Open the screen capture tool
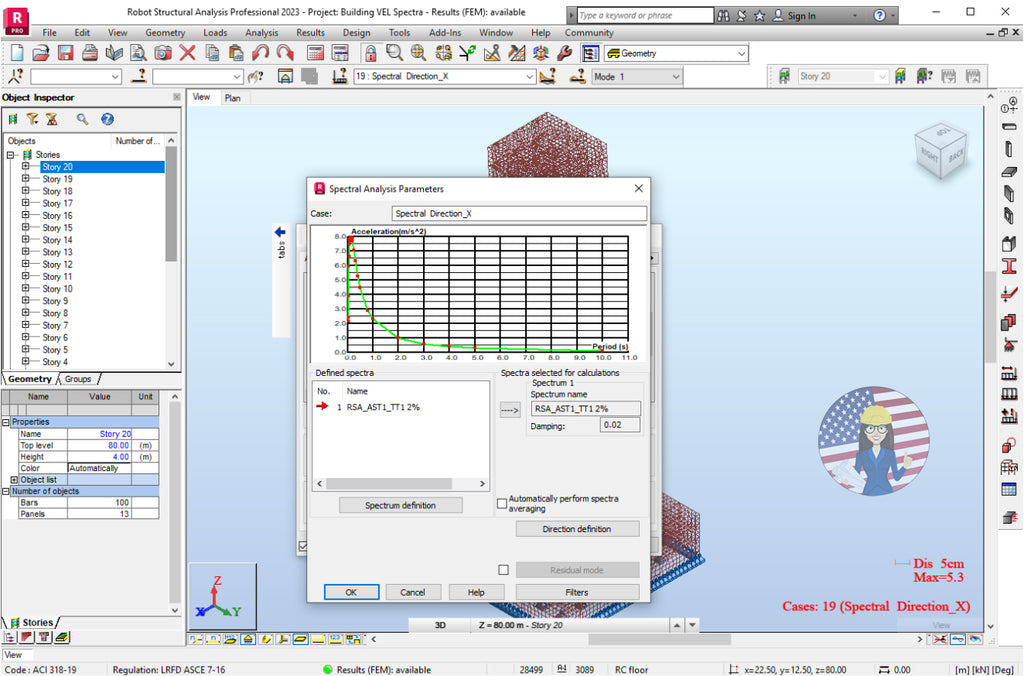This screenshot has height=676, width=1024. click(163, 54)
